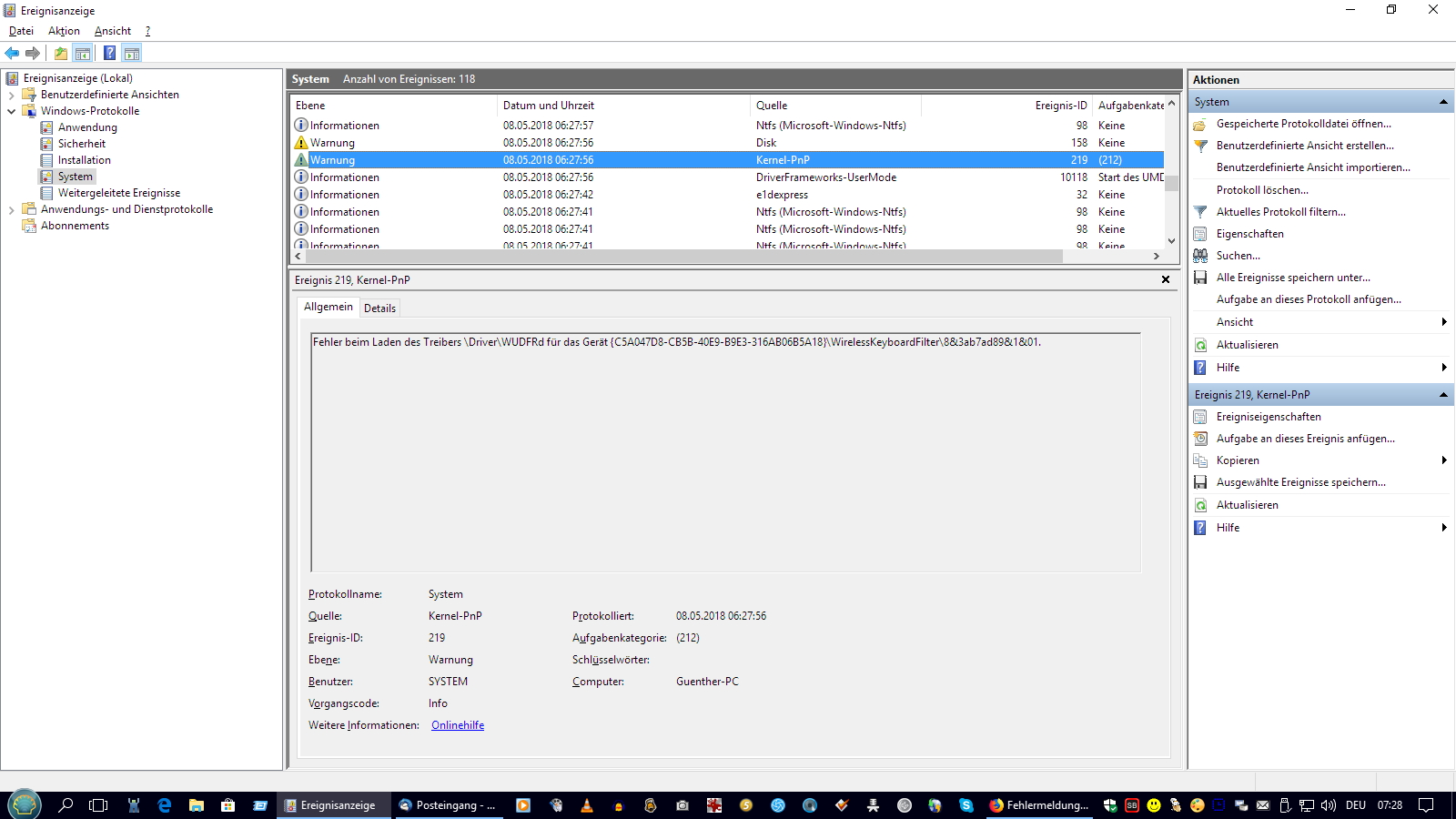Switch to Posteingang taskbar window

[x=448, y=805]
